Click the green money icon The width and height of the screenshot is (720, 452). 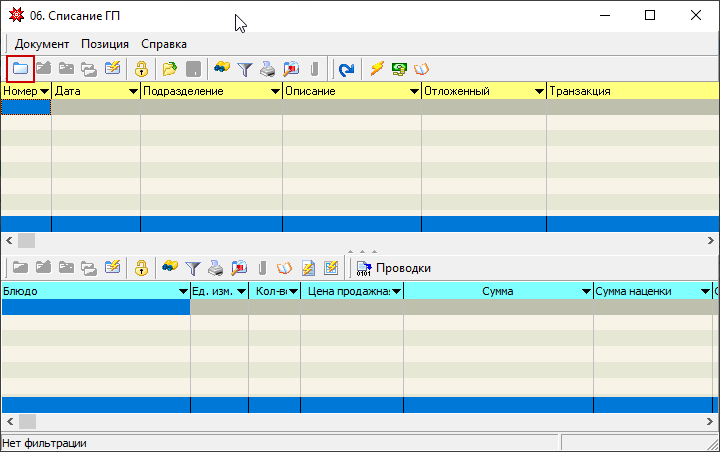(x=399, y=69)
